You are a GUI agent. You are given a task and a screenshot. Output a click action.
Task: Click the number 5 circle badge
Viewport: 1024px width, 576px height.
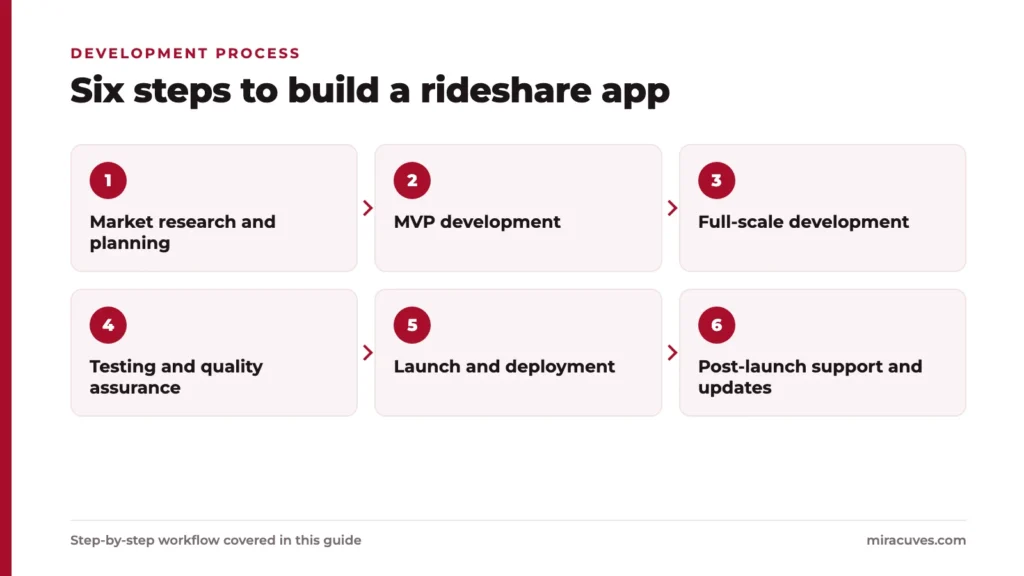click(412, 325)
